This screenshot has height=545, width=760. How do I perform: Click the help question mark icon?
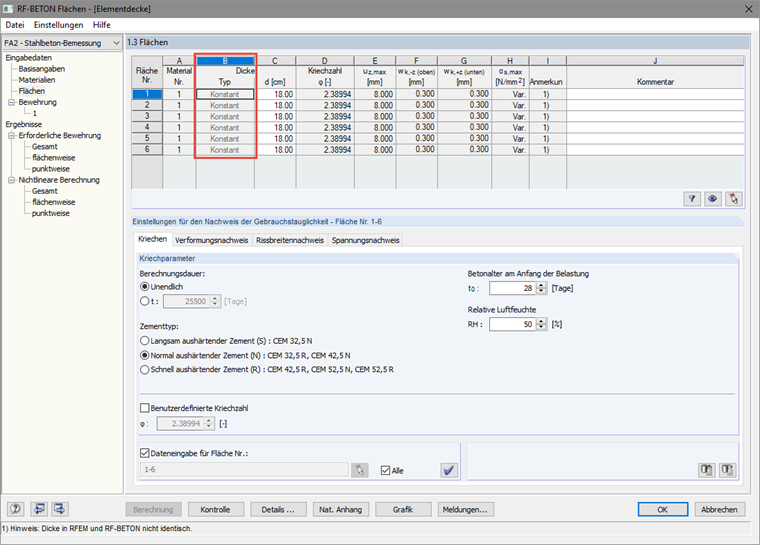click(16, 509)
